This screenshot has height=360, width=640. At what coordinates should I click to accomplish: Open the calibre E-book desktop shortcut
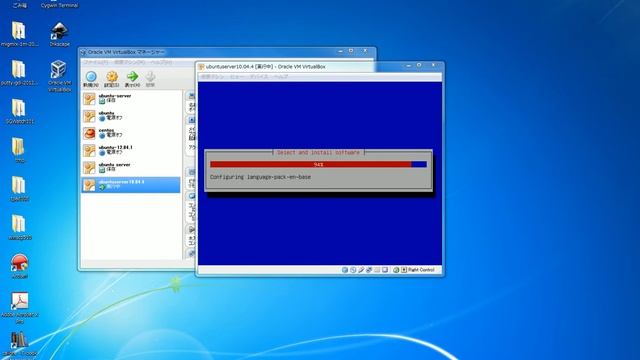19,344
